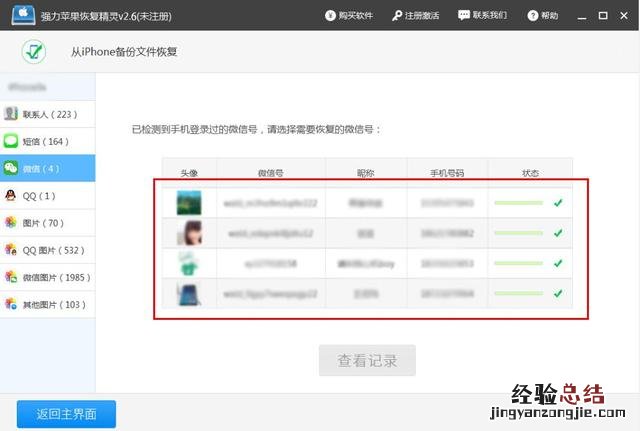
Task: Select 联系人 (223) in sidebar
Action: click(x=48, y=114)
